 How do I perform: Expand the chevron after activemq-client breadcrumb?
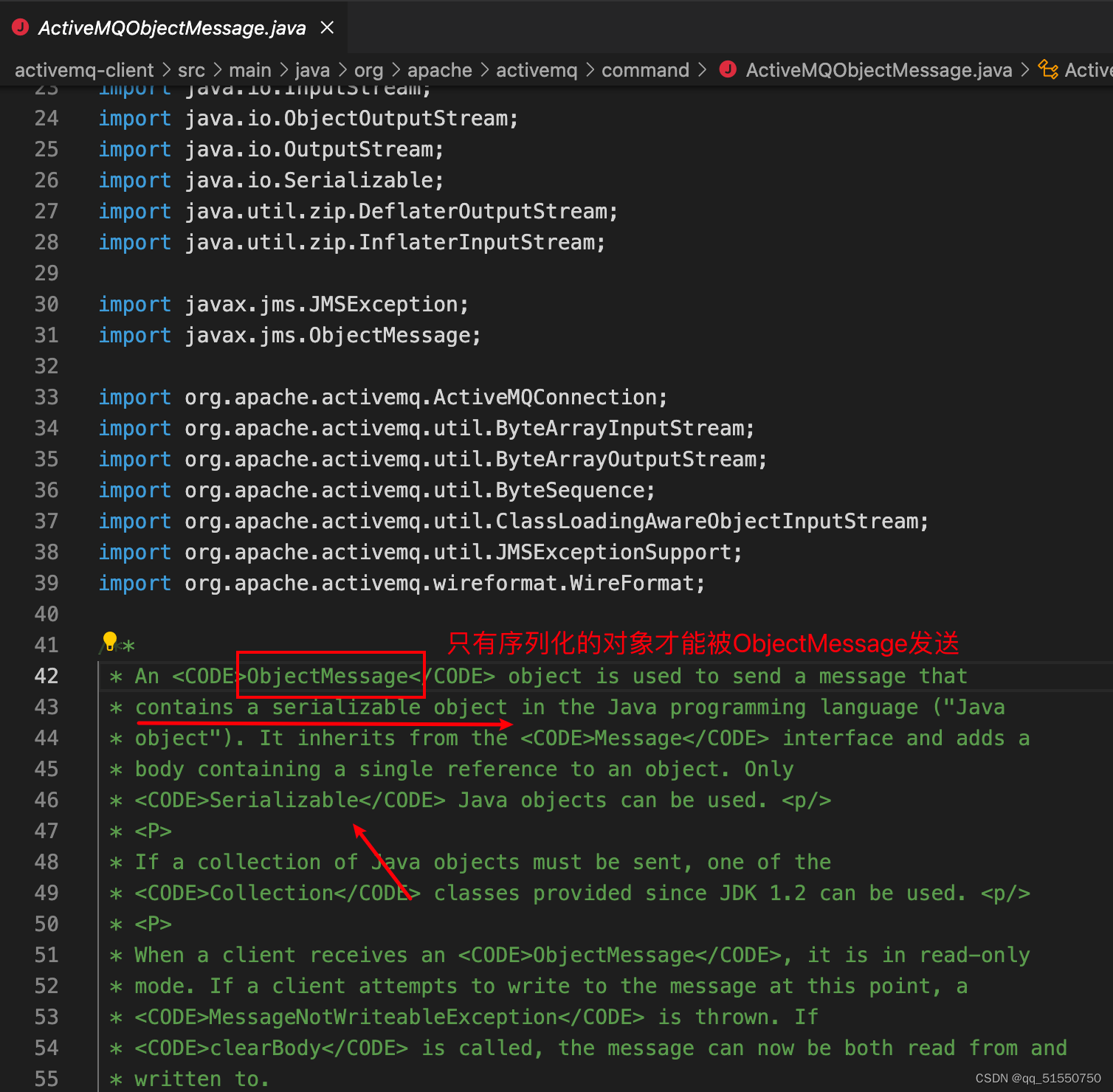pyautogui.click(x=166, y=70)
